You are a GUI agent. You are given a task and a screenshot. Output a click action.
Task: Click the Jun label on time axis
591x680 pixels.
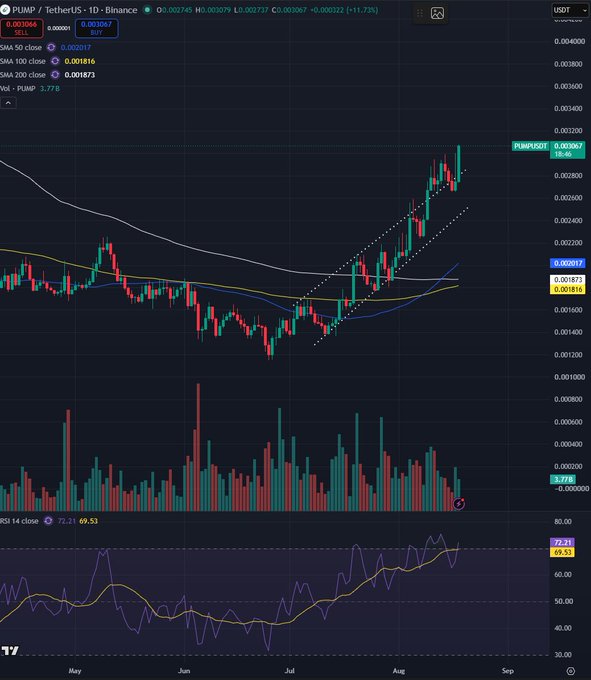coord(184,671)
